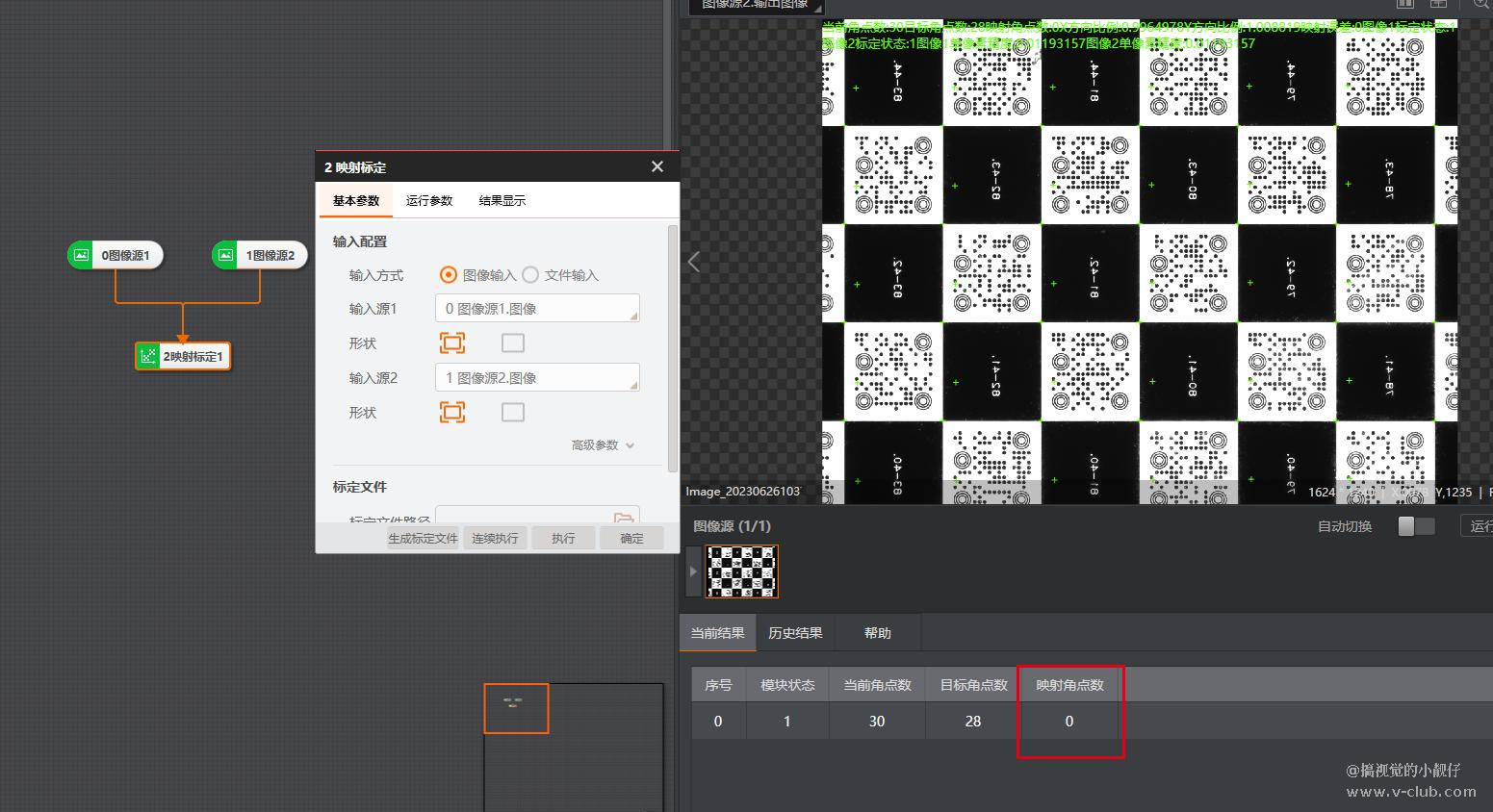Click the 2映射标定1 calibration node

pyautogui.click(x=183, y=357)
